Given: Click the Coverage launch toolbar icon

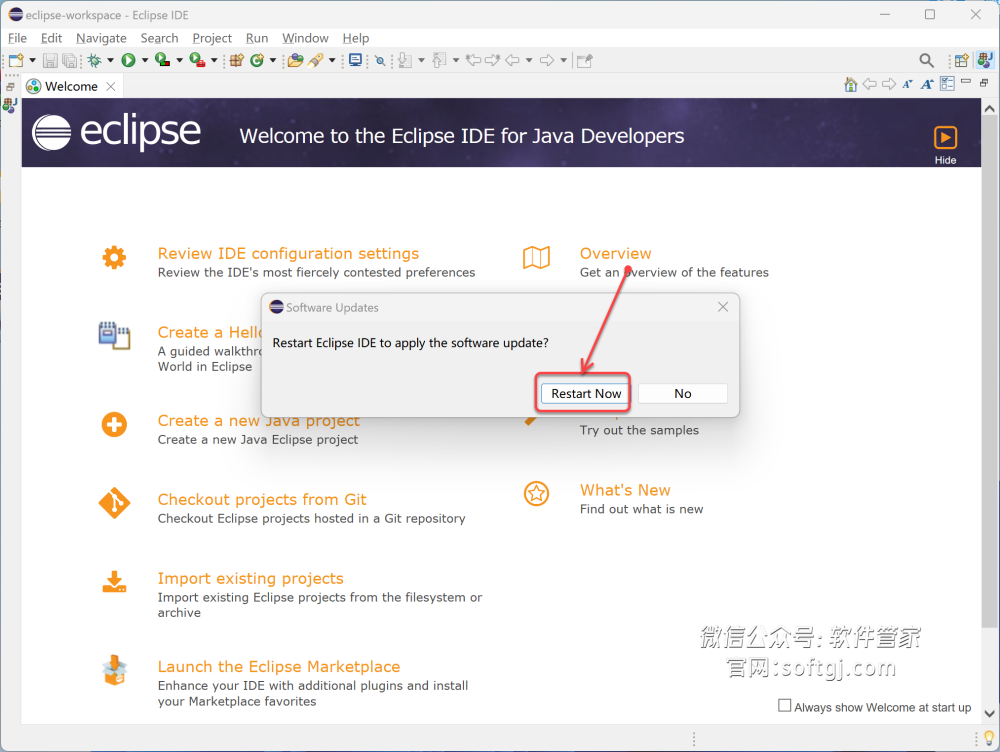Looking at the screenshot, I should [163, 61].
